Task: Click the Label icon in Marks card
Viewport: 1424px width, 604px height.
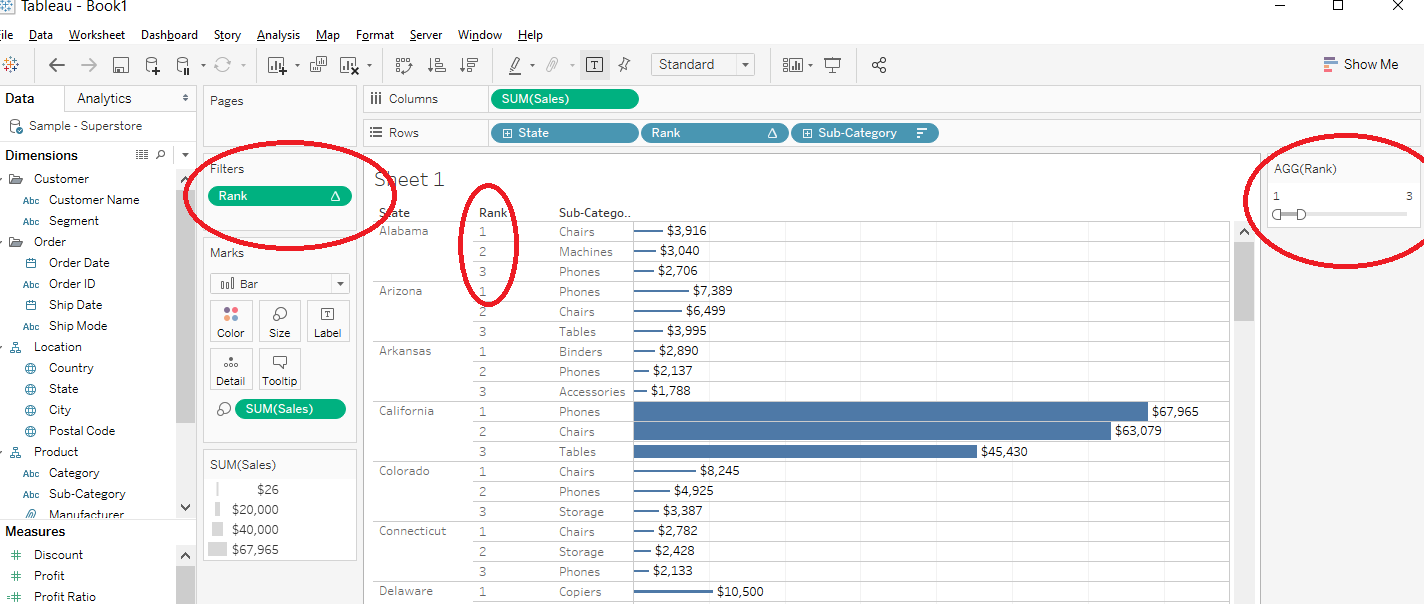Action: point(328,320)
